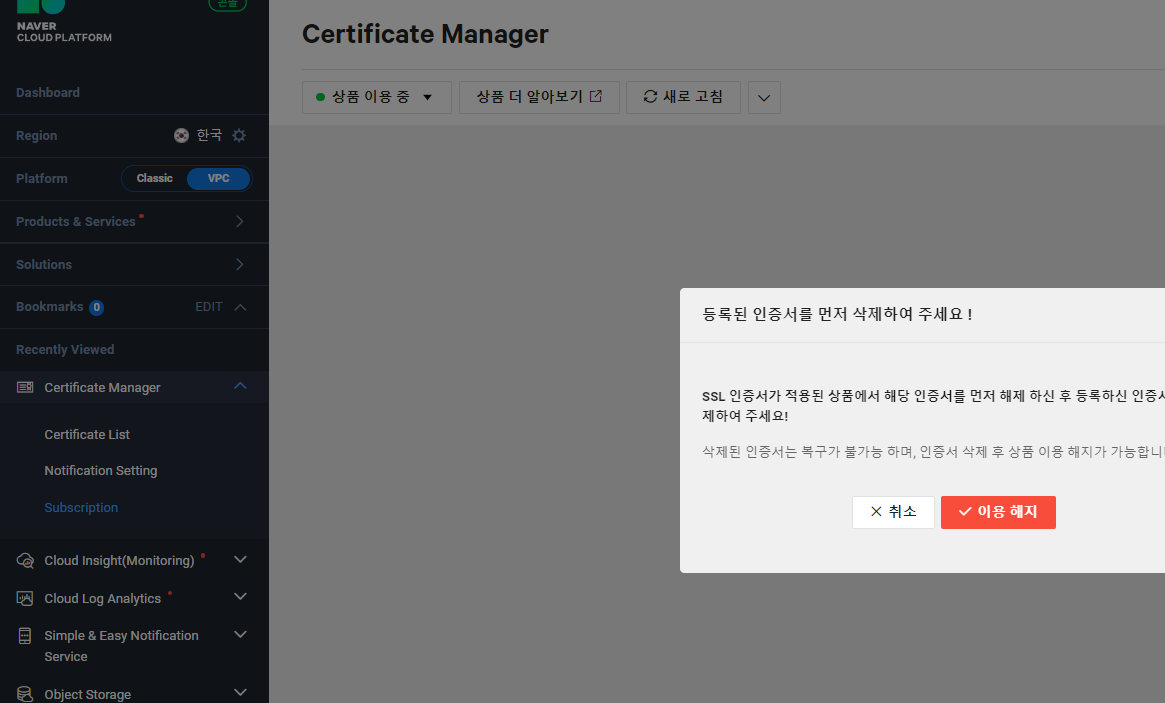The height and width of the screenshot is (703, 1165).
Task: Switch platform toggle to VPC
Action: [218, 178]
